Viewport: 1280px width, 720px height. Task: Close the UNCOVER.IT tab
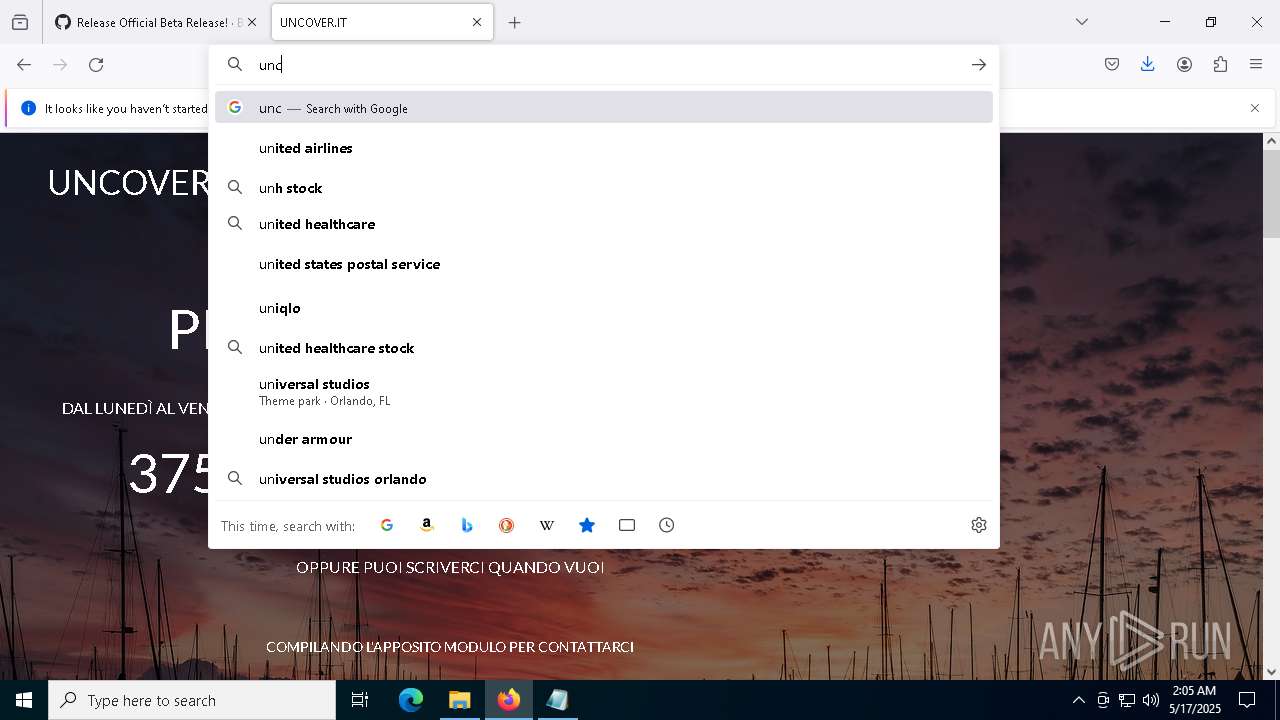point(477,22)
